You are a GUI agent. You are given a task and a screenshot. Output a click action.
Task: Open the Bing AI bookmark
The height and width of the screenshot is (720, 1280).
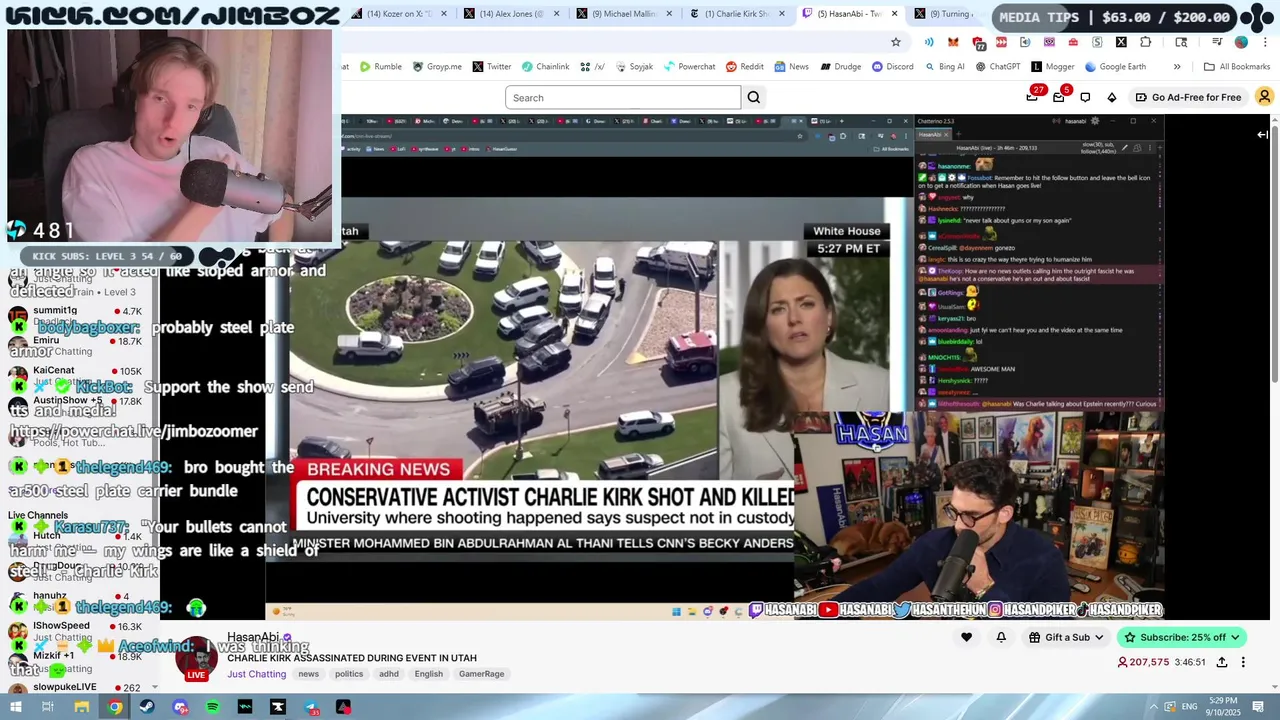tap(944, 67)
